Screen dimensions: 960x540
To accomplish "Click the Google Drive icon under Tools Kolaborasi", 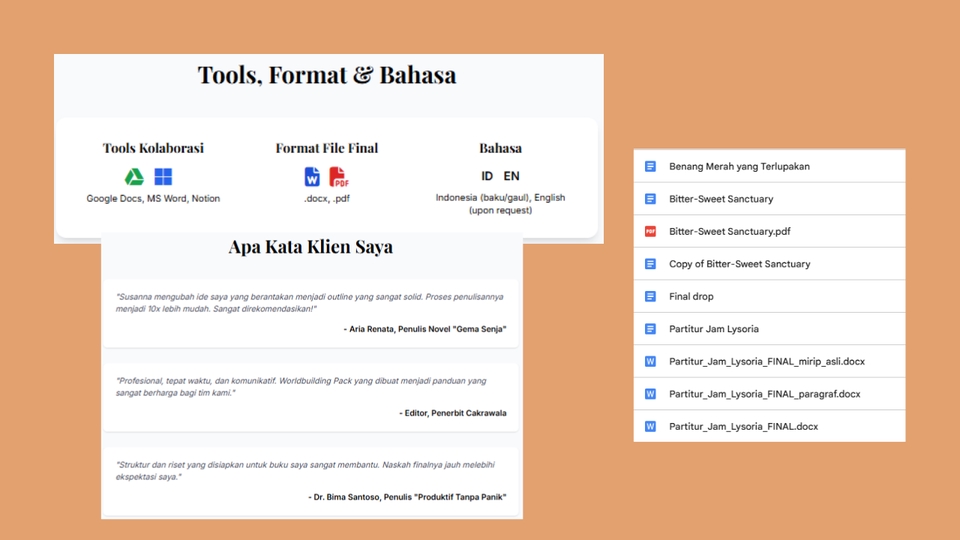I will [x=134, y=177].
